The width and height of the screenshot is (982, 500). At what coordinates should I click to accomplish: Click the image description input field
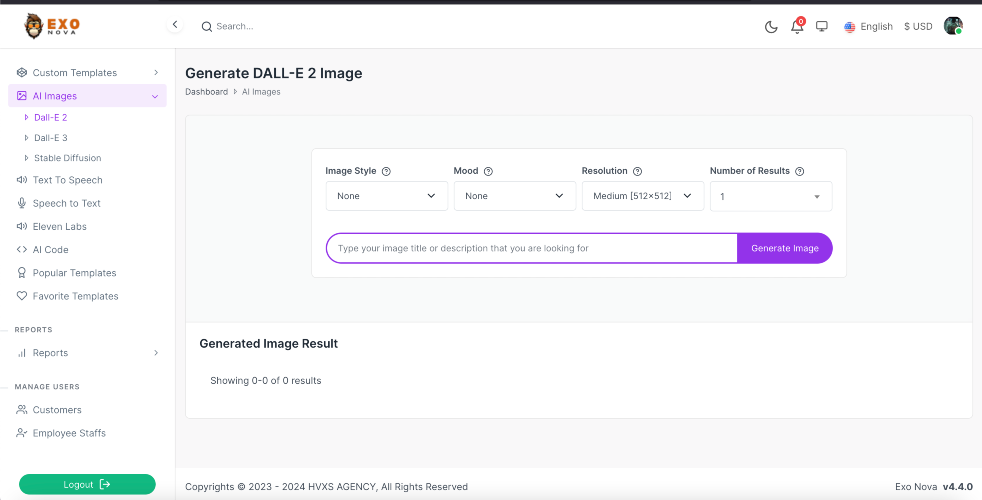[532, 248]
